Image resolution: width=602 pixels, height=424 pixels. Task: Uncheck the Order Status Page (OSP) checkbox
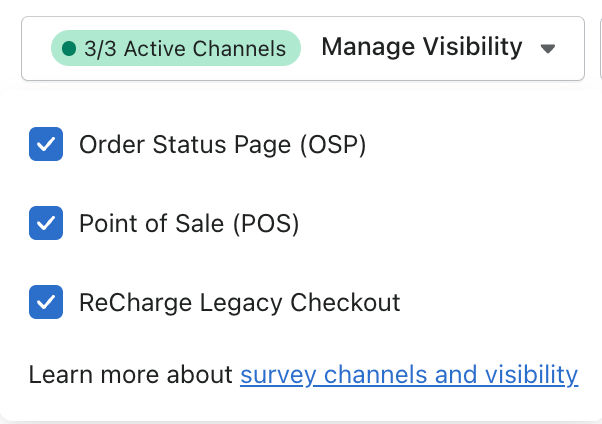(46, 145)
